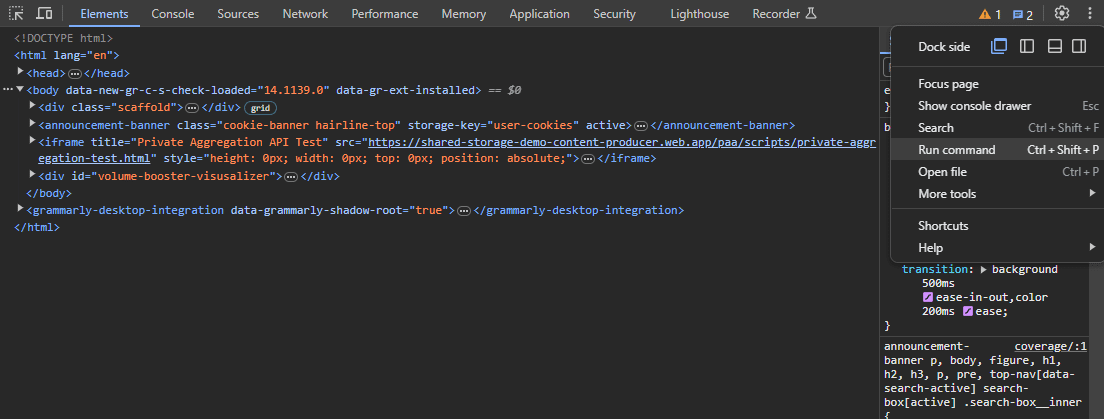Open DevTools settings gear
The height and width of the screenshot is (419, 1104).
pyautogui.click(x=1062, y=13)
